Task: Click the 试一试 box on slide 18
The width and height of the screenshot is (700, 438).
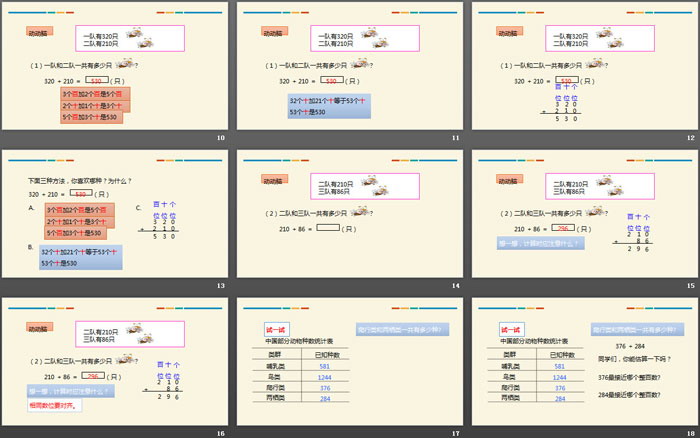Action: 511,330
